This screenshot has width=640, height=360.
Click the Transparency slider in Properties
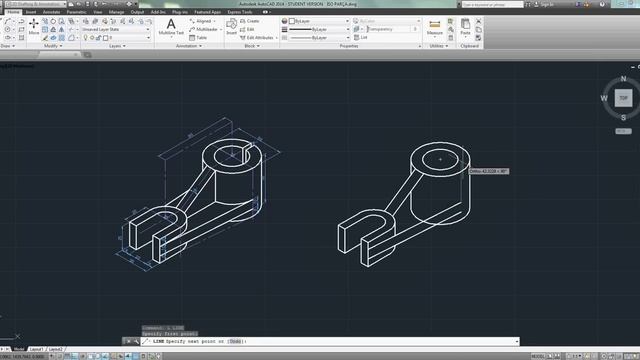point(389,29)
